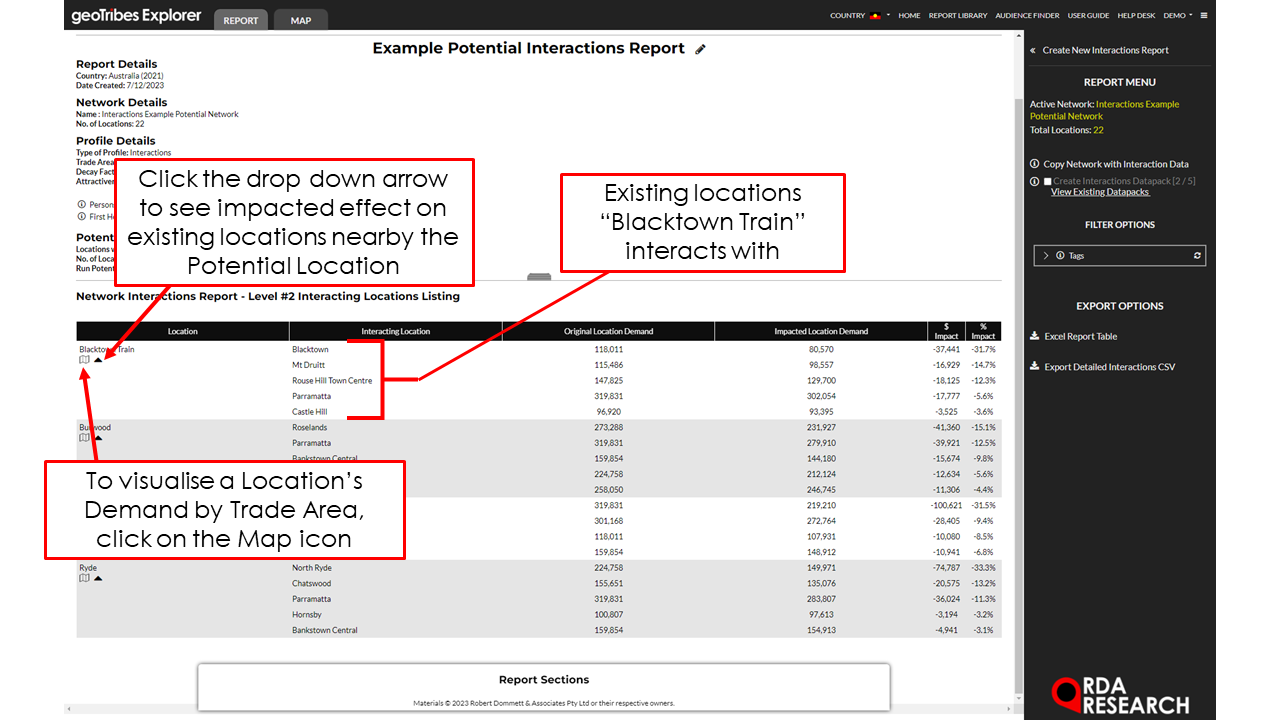The height and width of the screenshot is (720, 1280).
Task: Click info icon inside Tags filter
Action: click(x=1060, y=256)
